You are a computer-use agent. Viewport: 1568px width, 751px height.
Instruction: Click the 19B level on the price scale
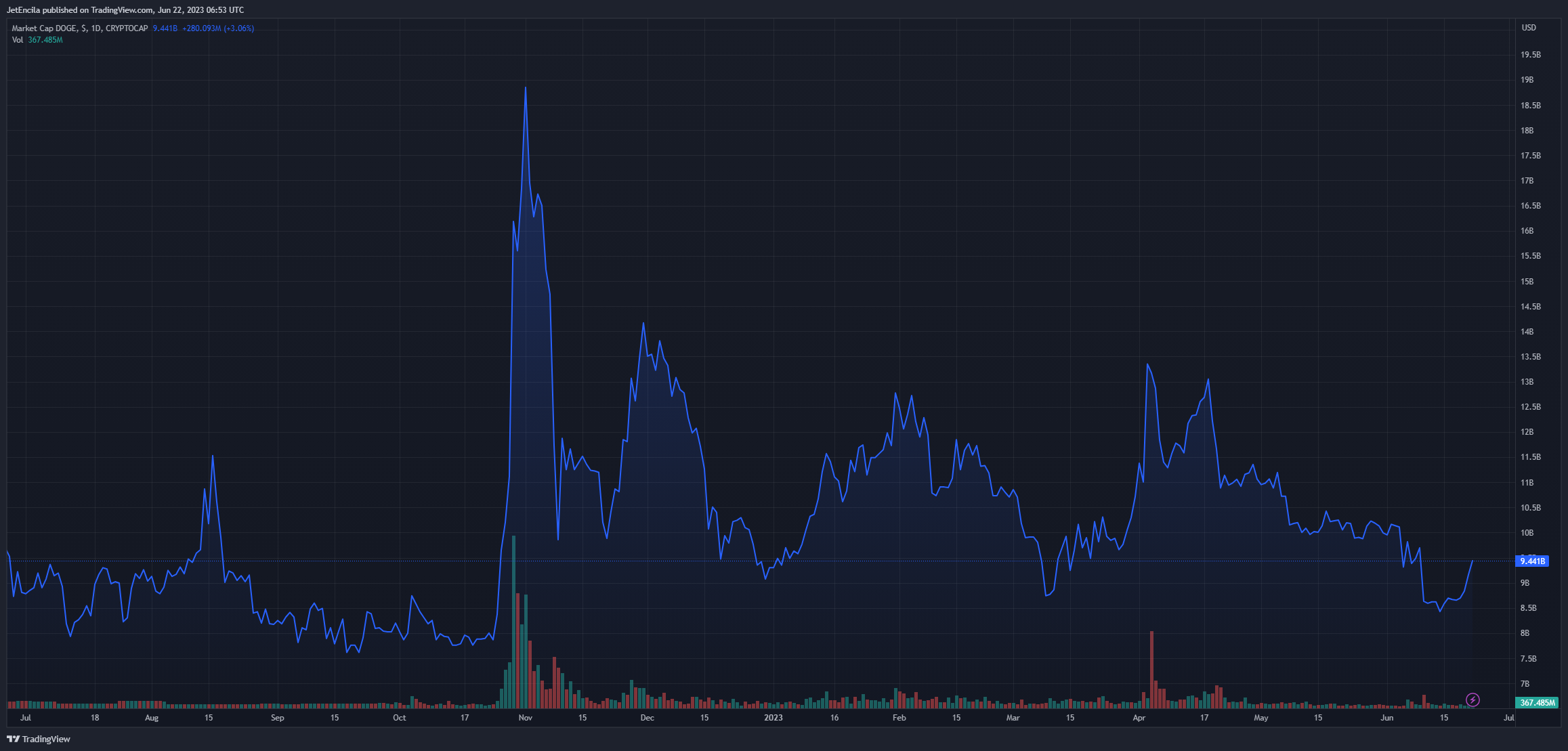pyautogui.click(x=1527, y=80)
